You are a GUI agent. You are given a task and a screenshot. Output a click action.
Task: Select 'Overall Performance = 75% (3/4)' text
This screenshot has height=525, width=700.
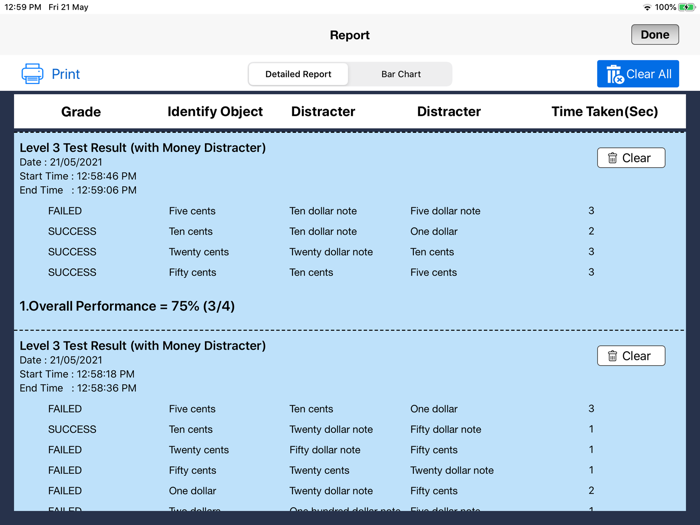tap(132, 306)
